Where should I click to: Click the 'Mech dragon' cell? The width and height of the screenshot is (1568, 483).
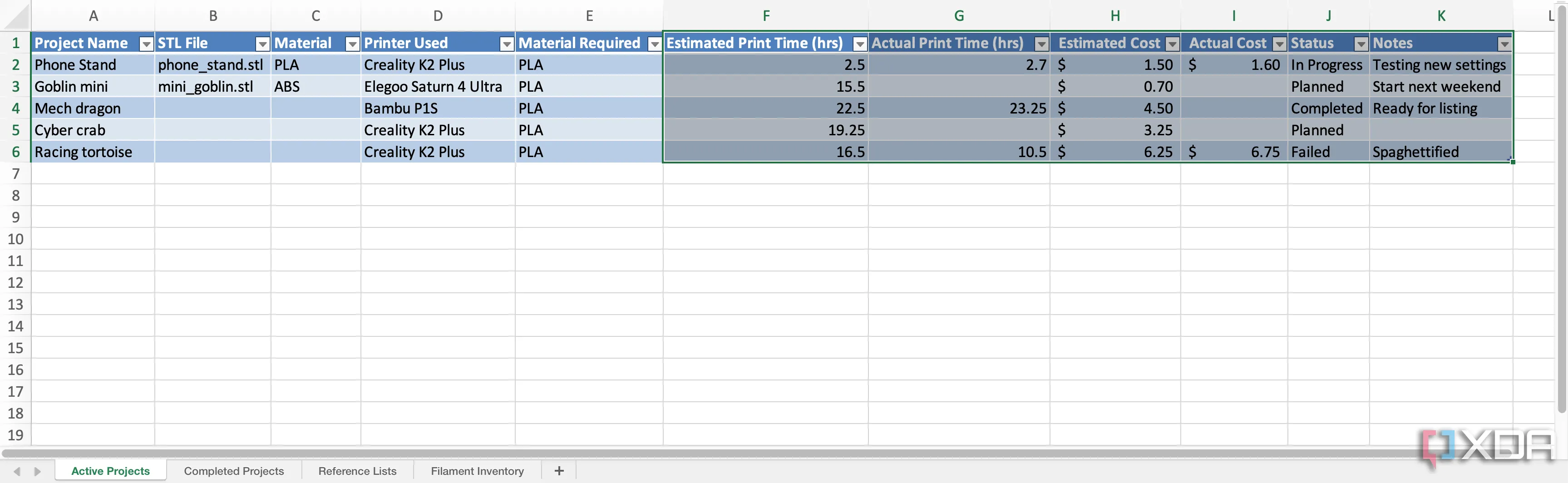pos(93,109)
